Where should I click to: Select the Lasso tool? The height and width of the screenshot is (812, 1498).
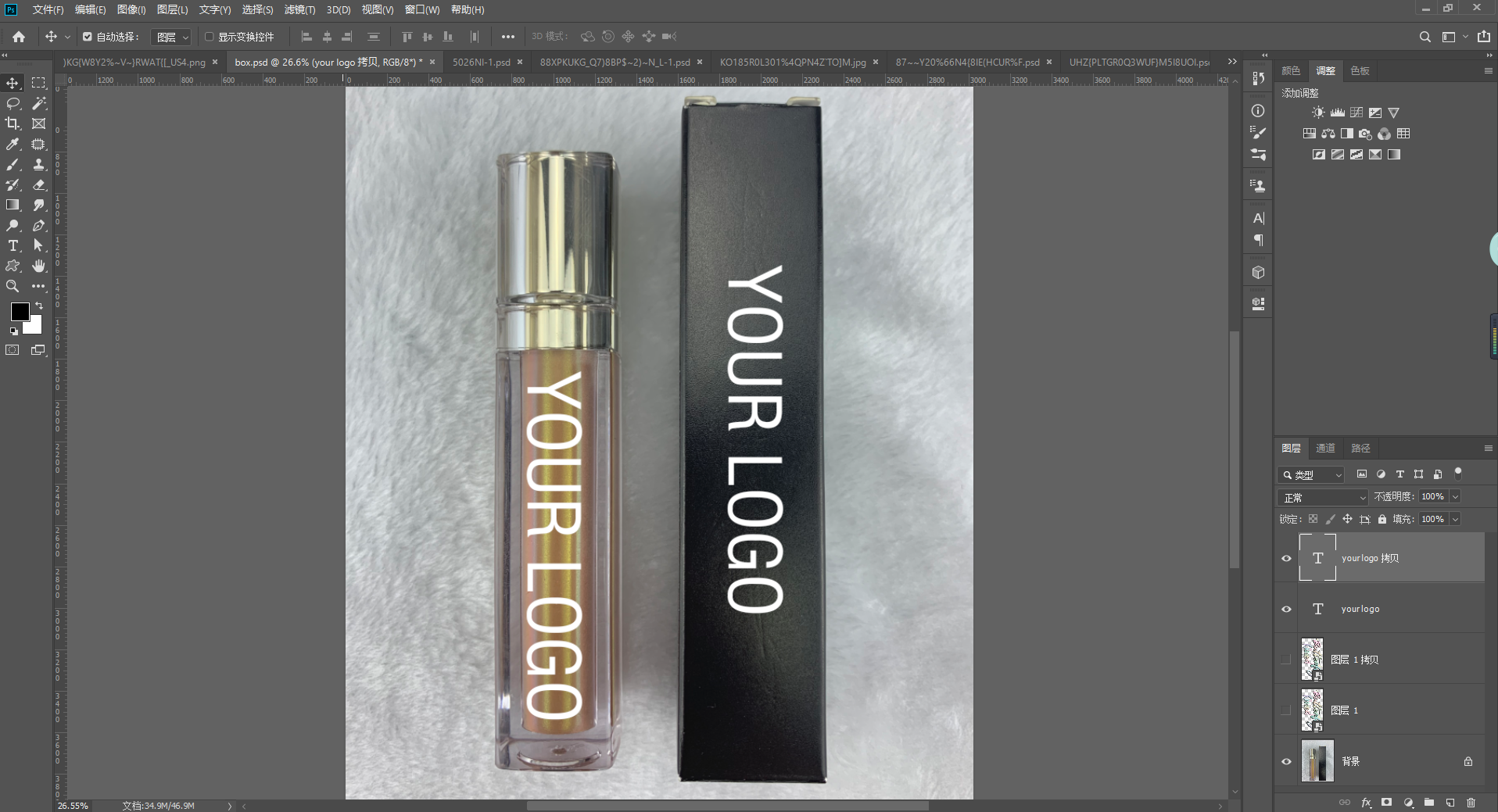coord(13,103)
